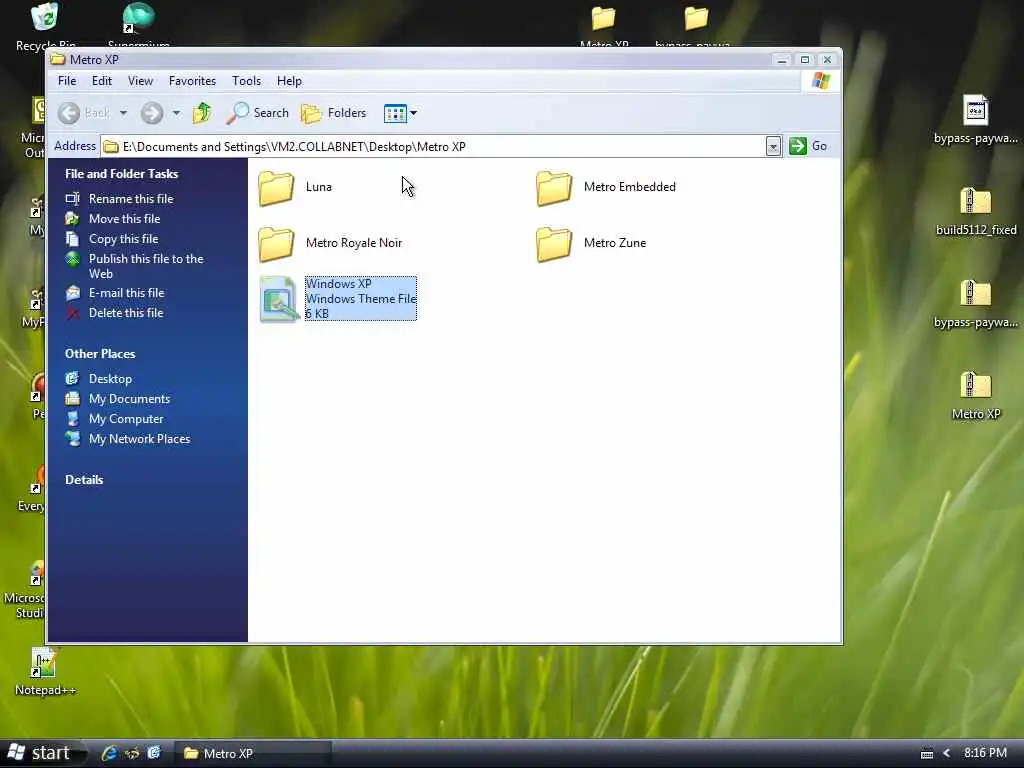Go to Desktop in Other Places
The image size is (1024, 768).
[110, 379]
